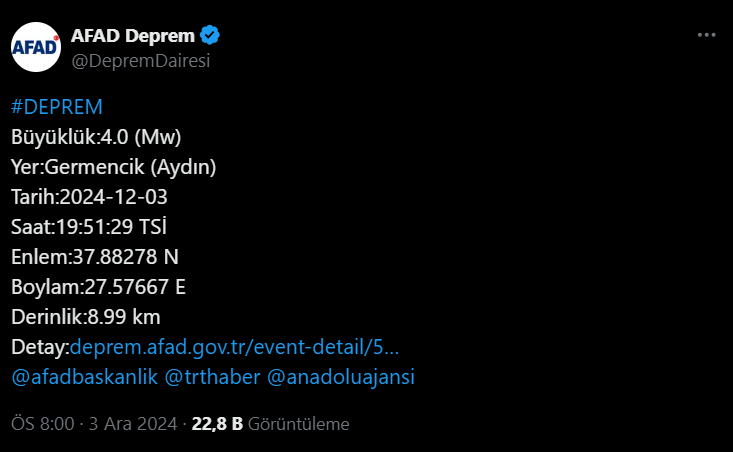Open the 22,8 B Görüntüleme view count
This screenshot has width=733, height=452.
[x=270, y=424]
